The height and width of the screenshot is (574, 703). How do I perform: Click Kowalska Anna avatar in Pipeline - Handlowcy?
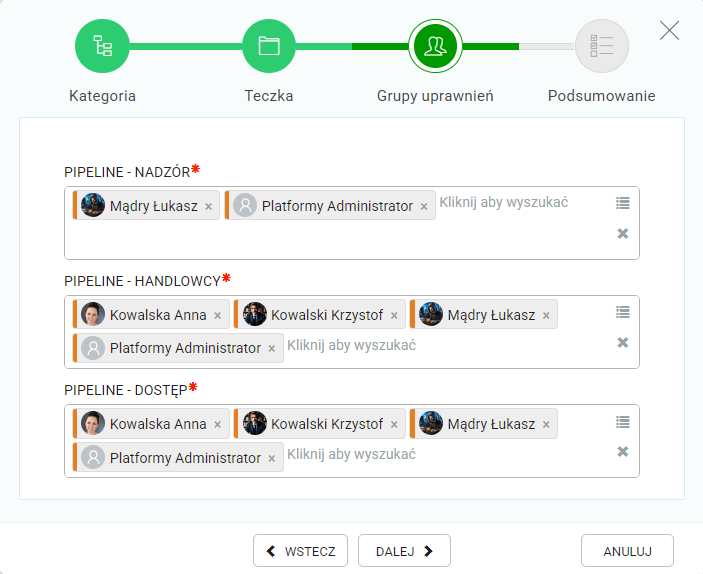click(93, 314)
